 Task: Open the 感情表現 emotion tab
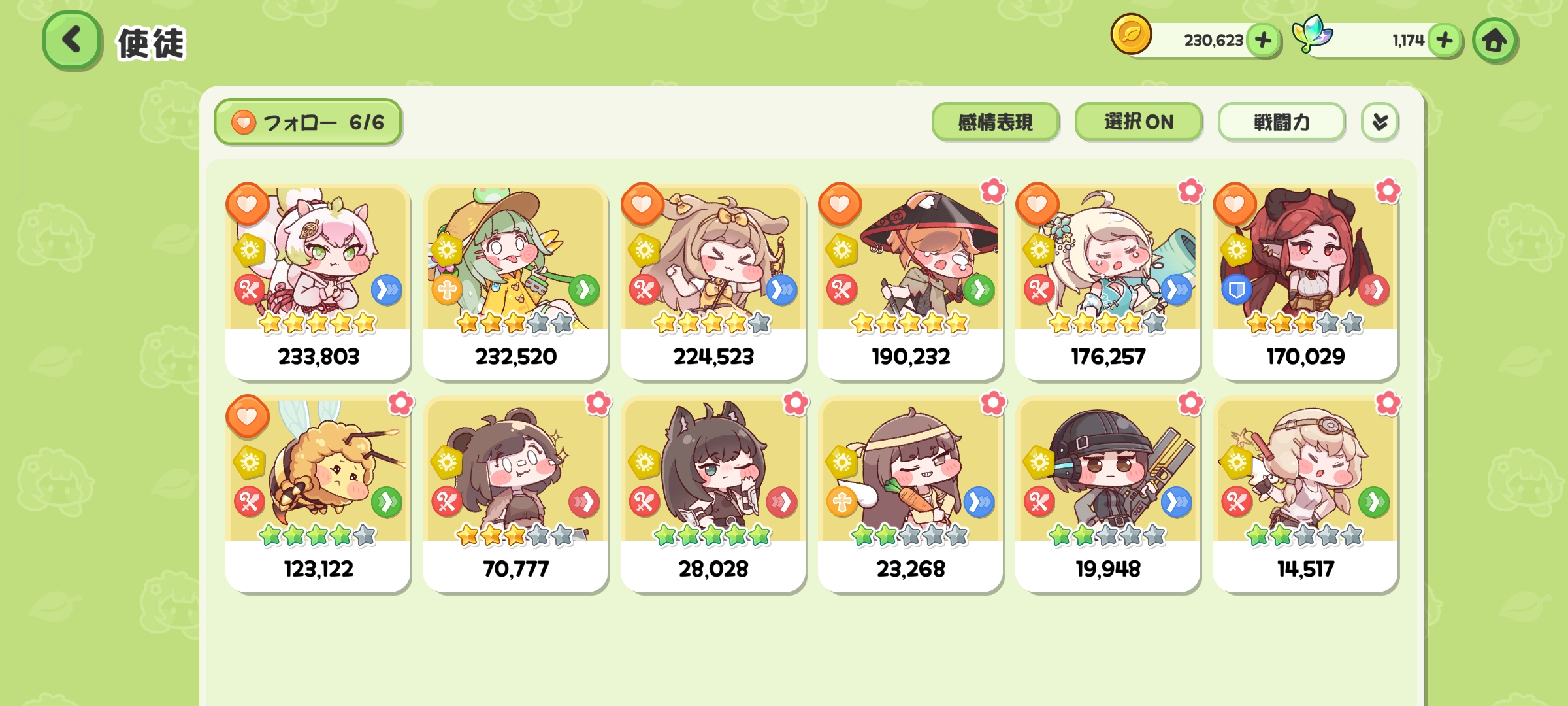(995, 122)
